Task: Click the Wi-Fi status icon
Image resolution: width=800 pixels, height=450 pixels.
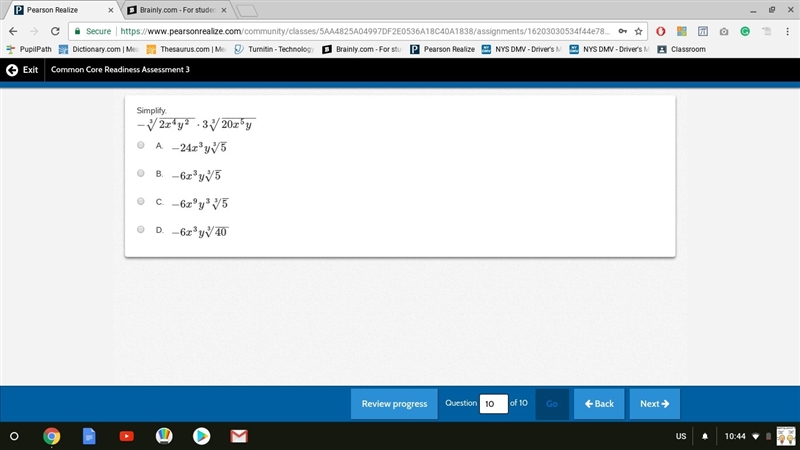Action: (756, 436)
